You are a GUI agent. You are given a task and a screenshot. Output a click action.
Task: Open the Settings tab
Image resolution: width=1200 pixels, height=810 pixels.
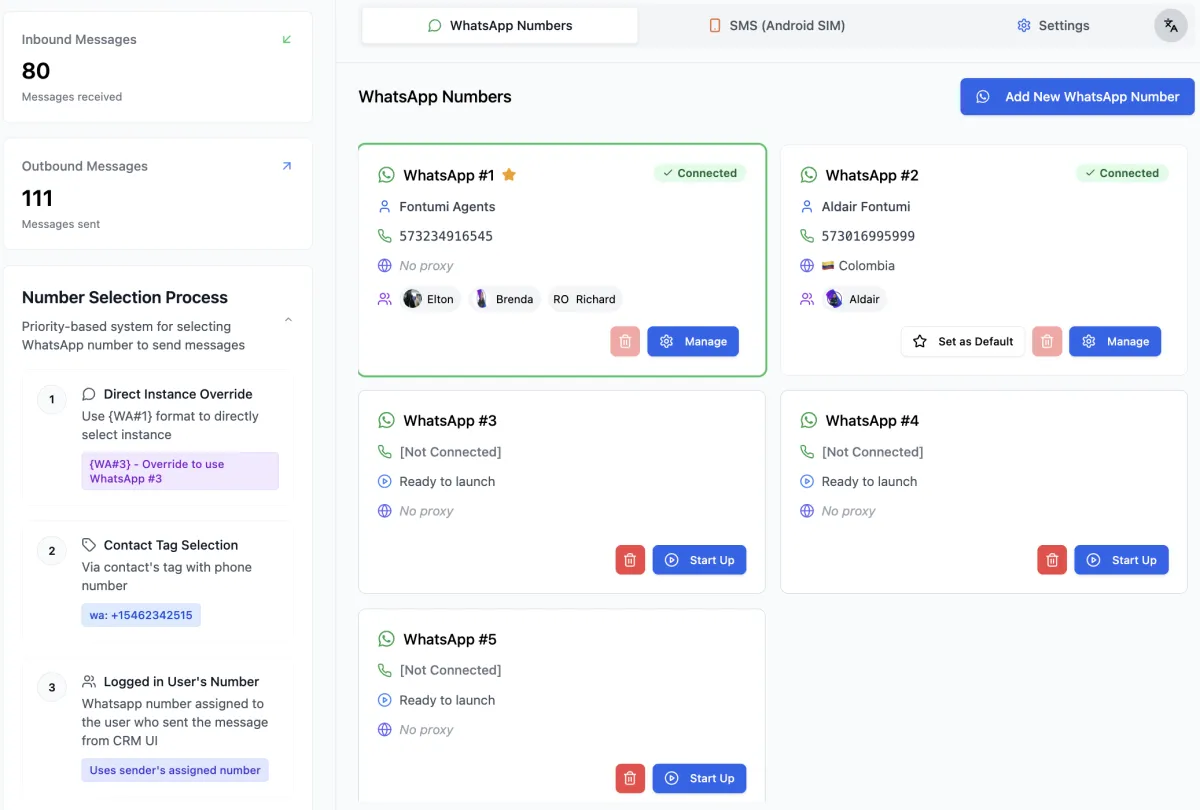(1052, 26)
